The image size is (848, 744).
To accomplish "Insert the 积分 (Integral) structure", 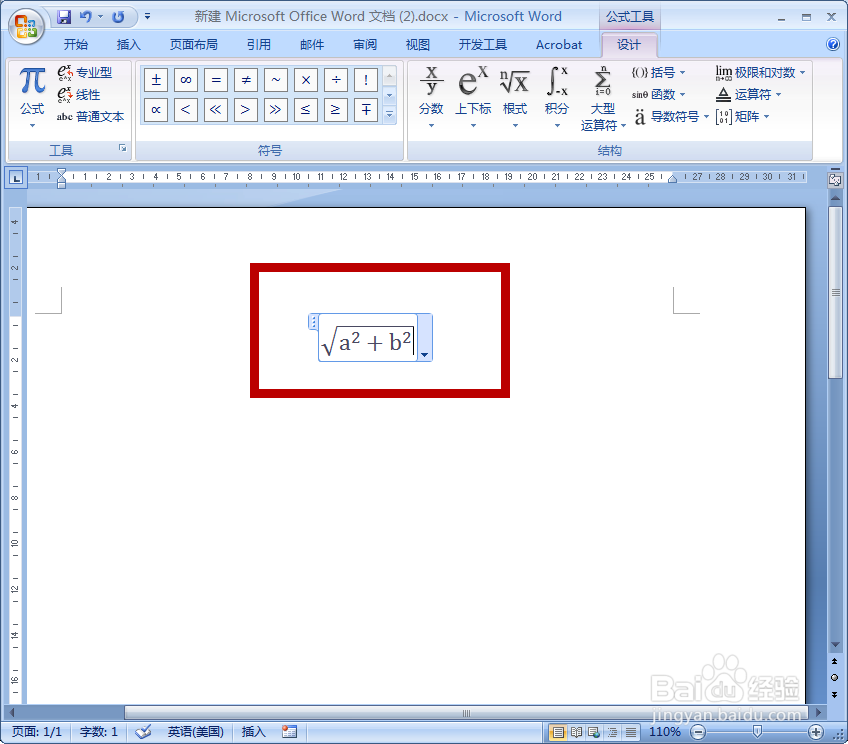I will 556,93.
